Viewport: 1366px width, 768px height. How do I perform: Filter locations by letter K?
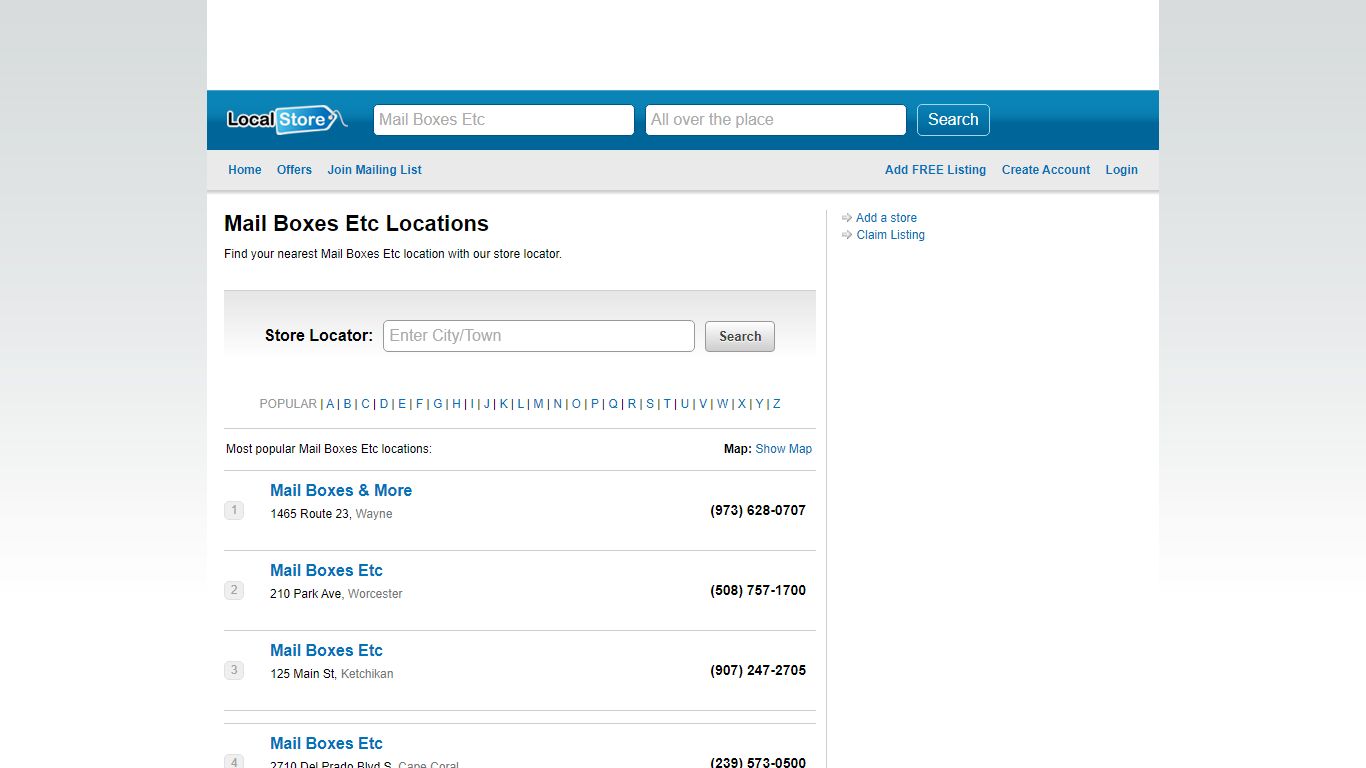click(504, 404)
